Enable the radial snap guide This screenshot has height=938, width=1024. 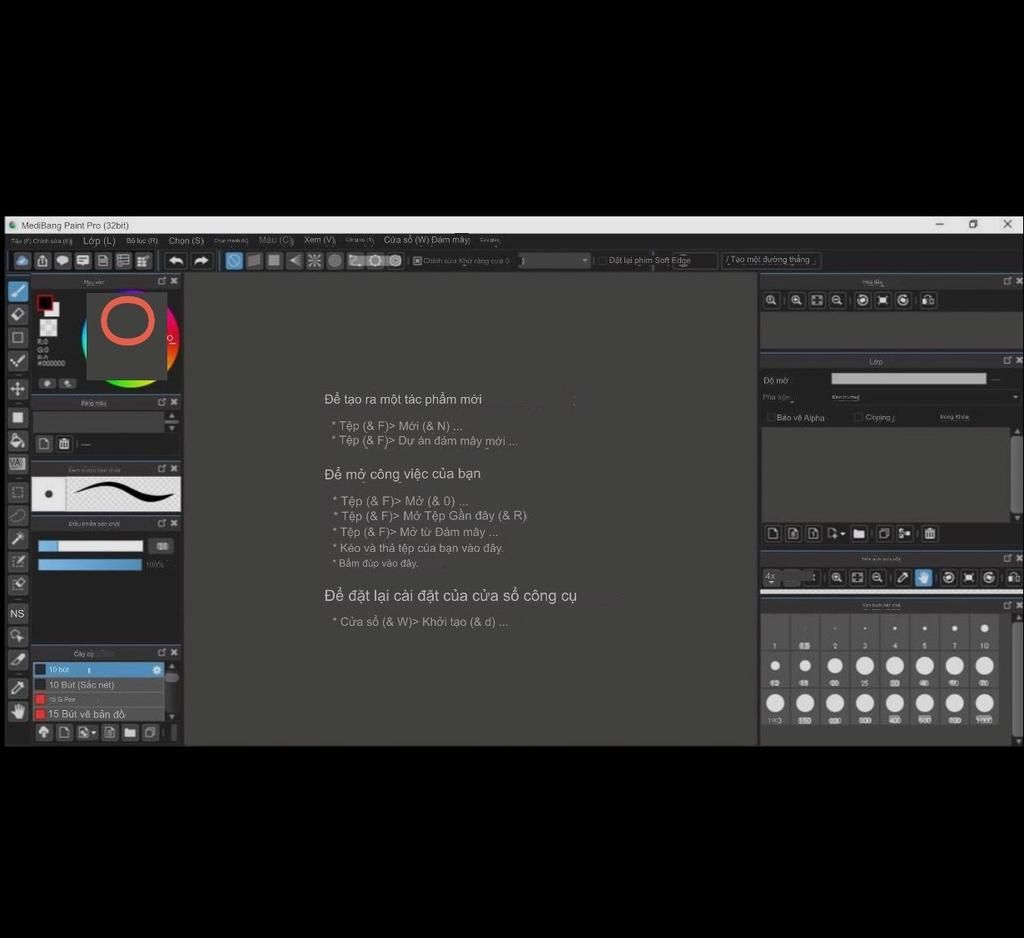pos(315,261)
